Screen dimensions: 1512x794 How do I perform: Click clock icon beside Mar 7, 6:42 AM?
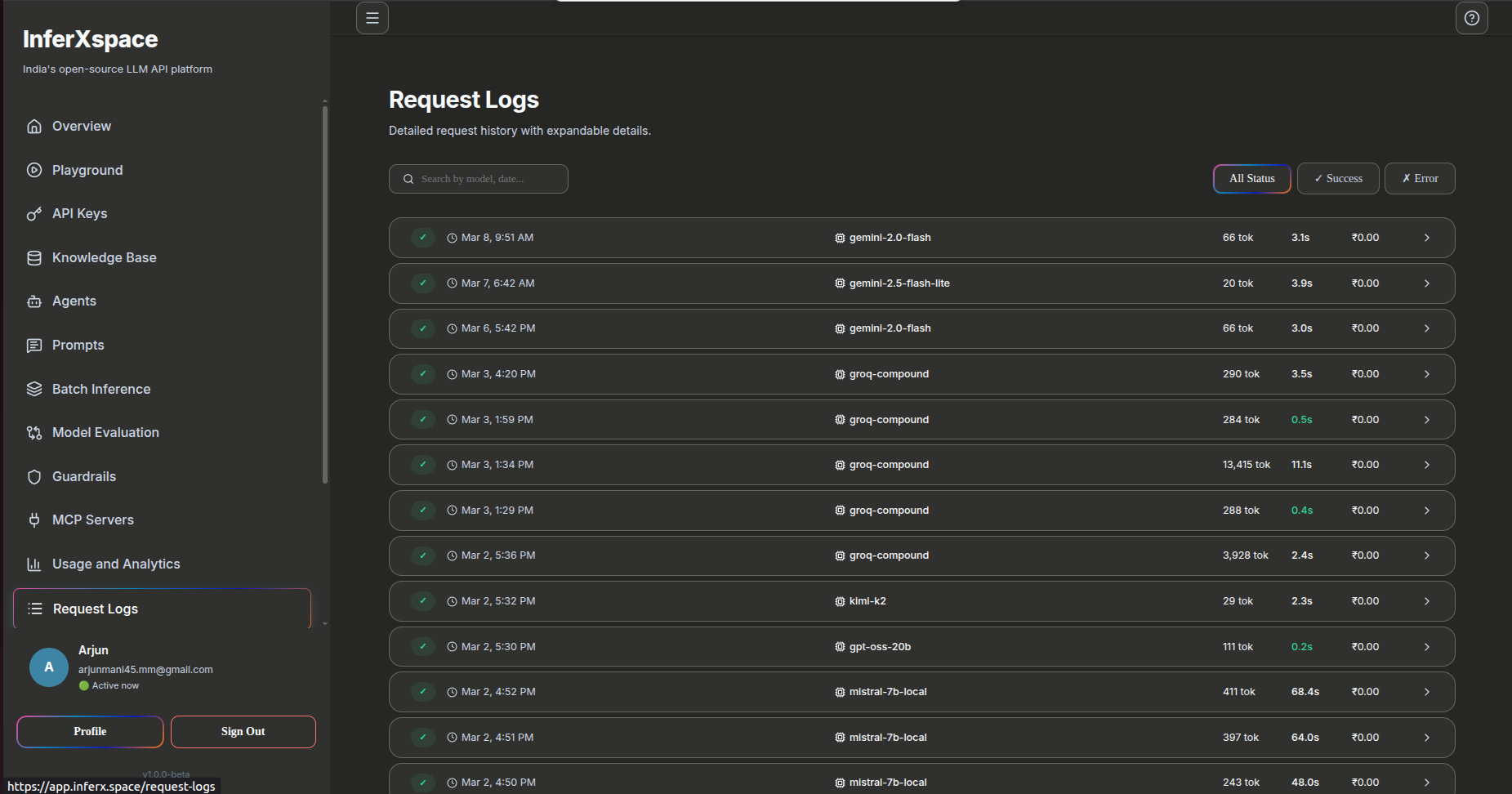coord(452,283)
